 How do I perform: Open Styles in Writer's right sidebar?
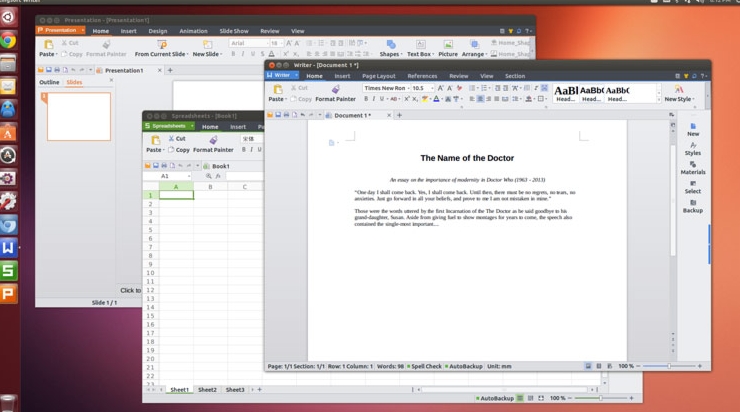tap(692, 148)
